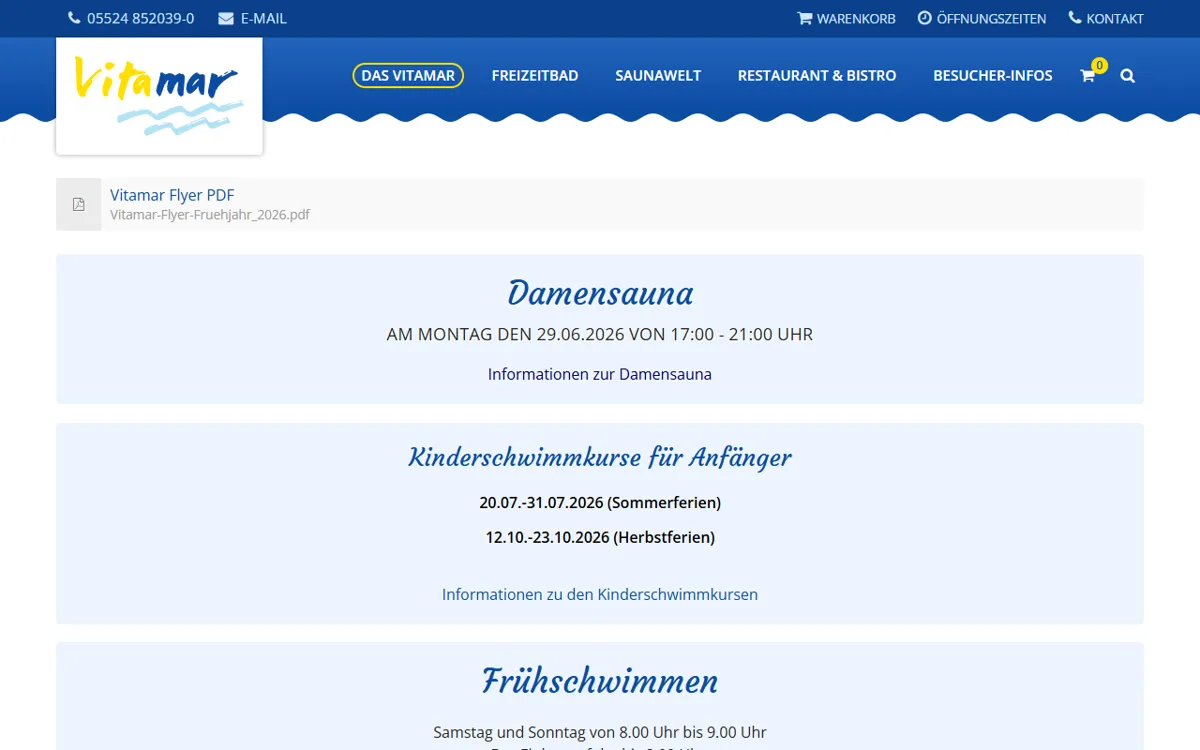Open the KONTAKT link
Viewport: 1200px width, 750px height.
1115,18
